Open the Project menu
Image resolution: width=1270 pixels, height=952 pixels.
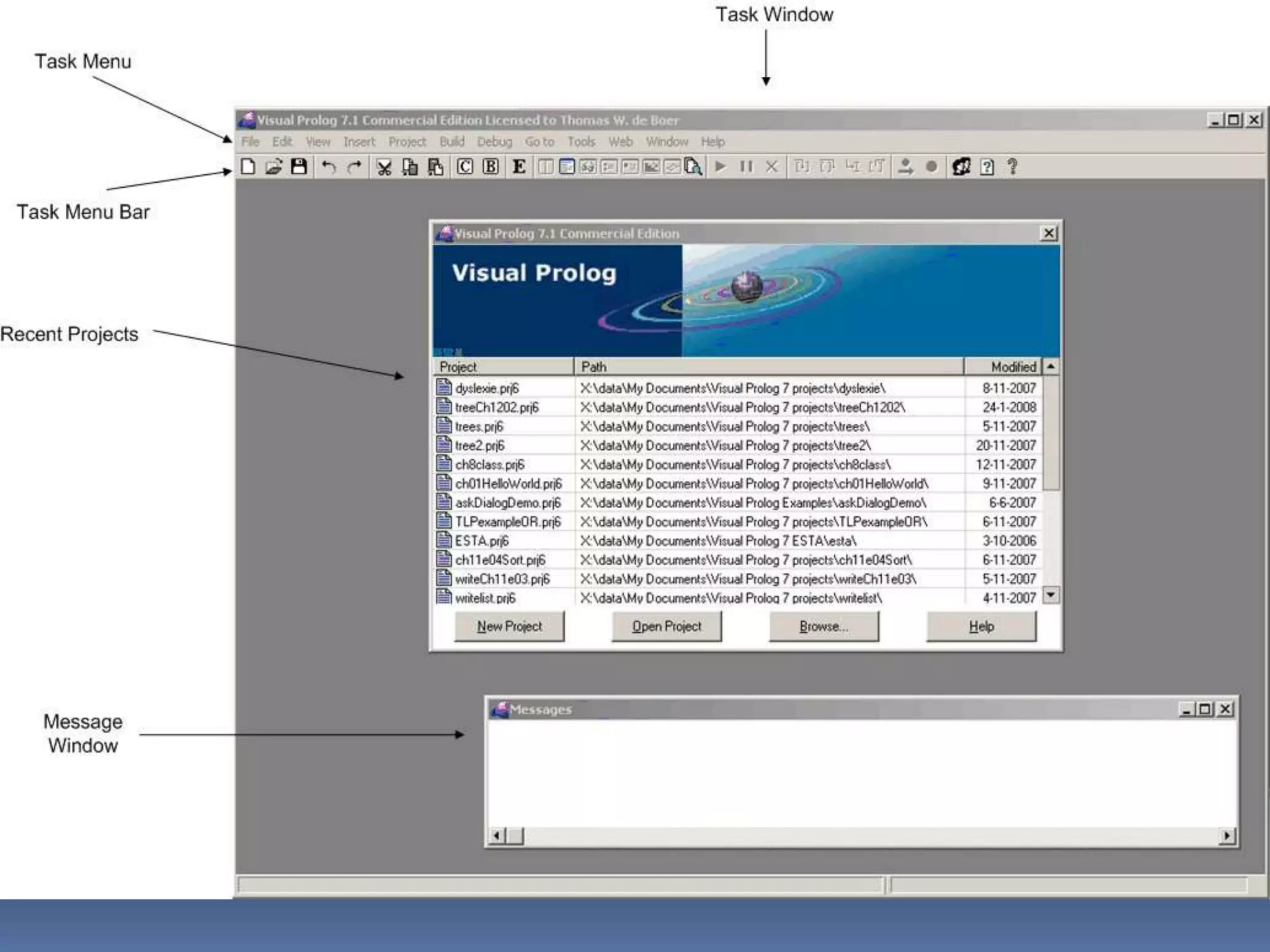click(407, 142)
